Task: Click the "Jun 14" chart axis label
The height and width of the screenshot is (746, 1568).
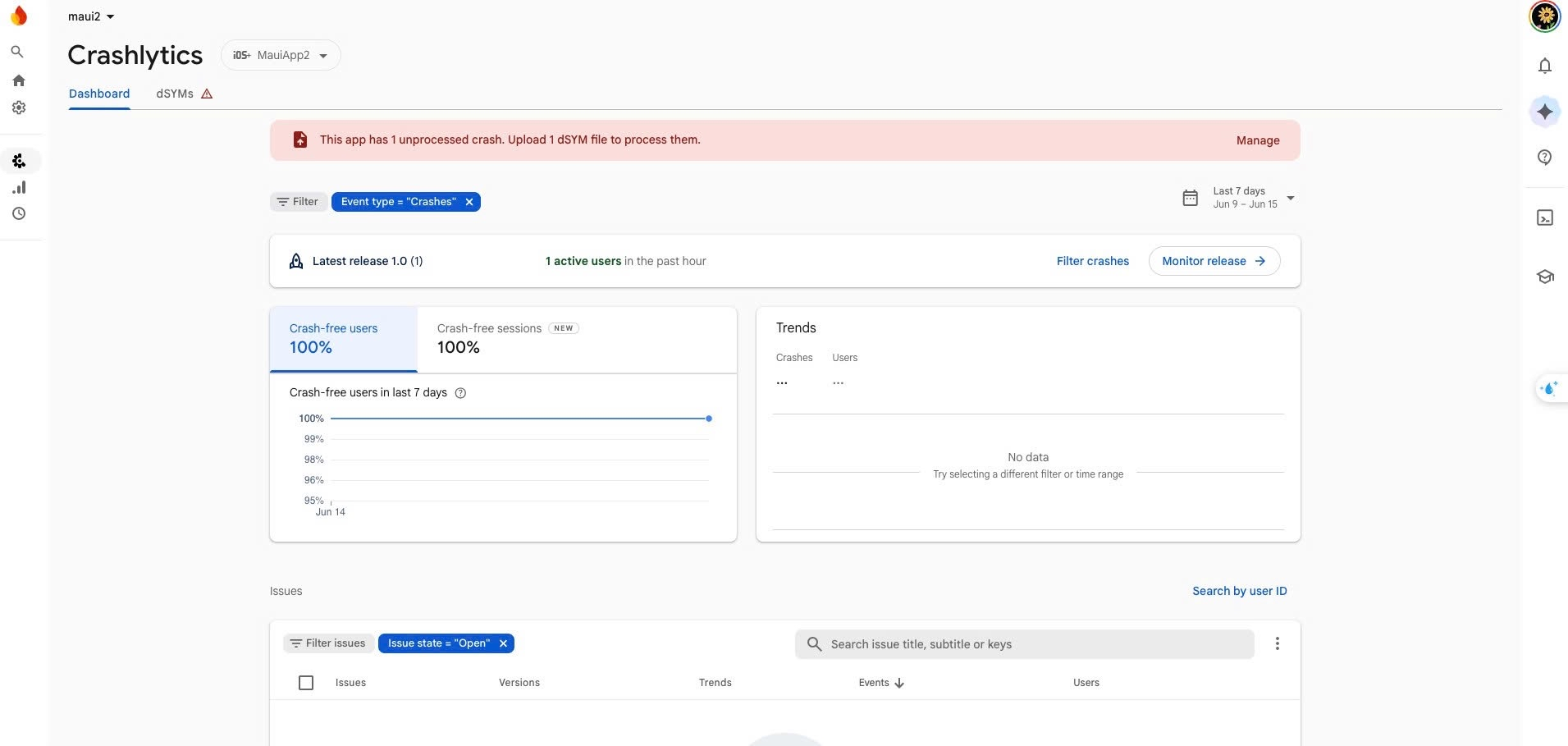Action: pyautogui.click(x=331, y=512)
